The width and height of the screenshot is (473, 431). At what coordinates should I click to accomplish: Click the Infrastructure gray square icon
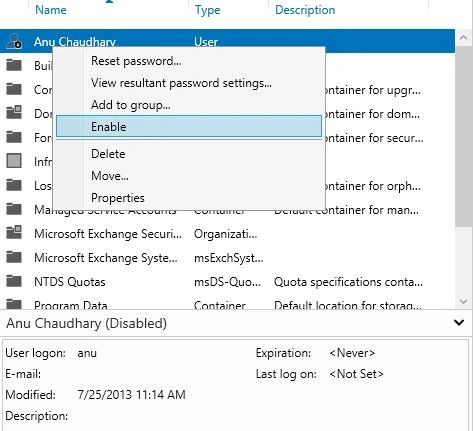[x=14, y=161]
